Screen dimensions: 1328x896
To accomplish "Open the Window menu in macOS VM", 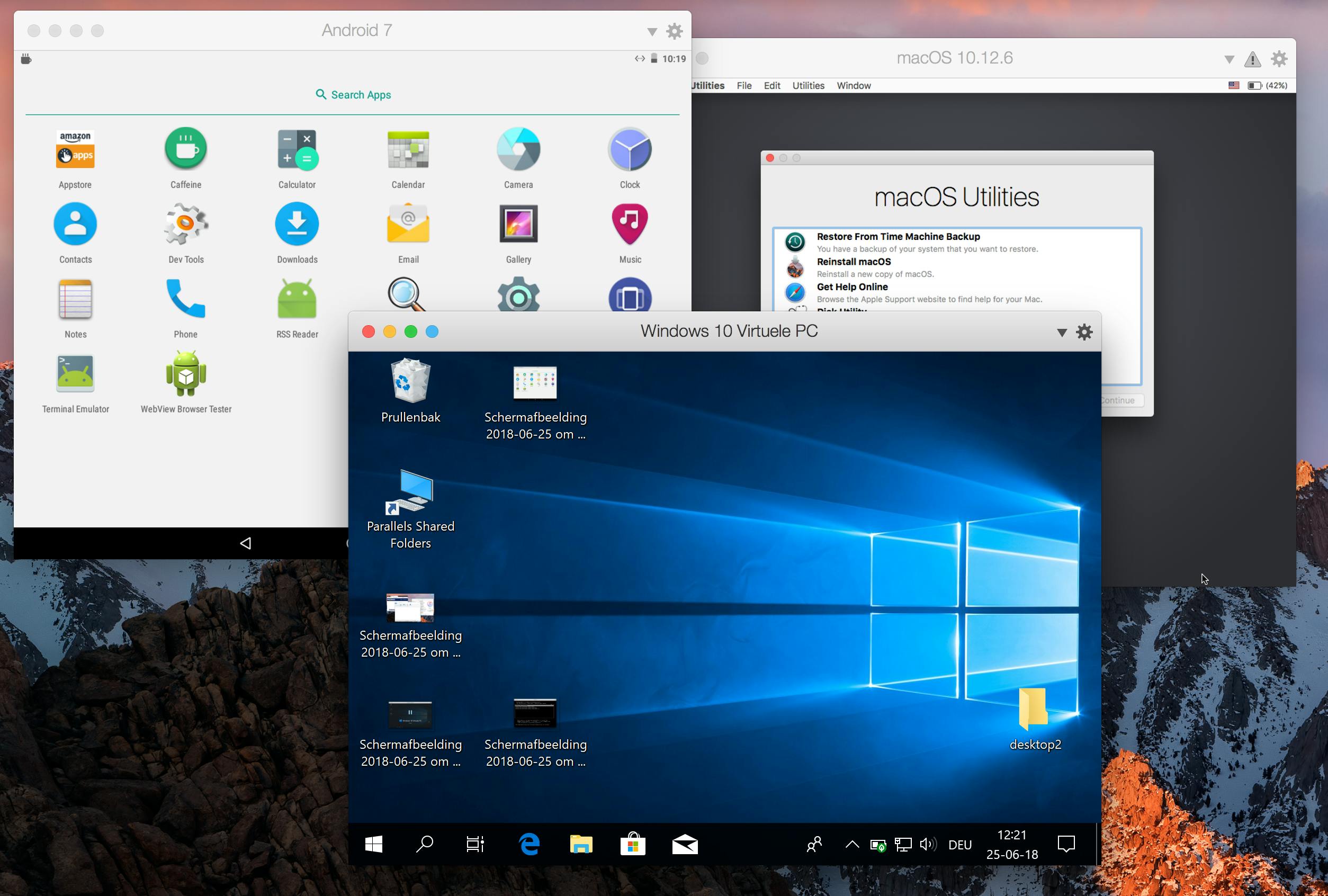I will point(853,86).
